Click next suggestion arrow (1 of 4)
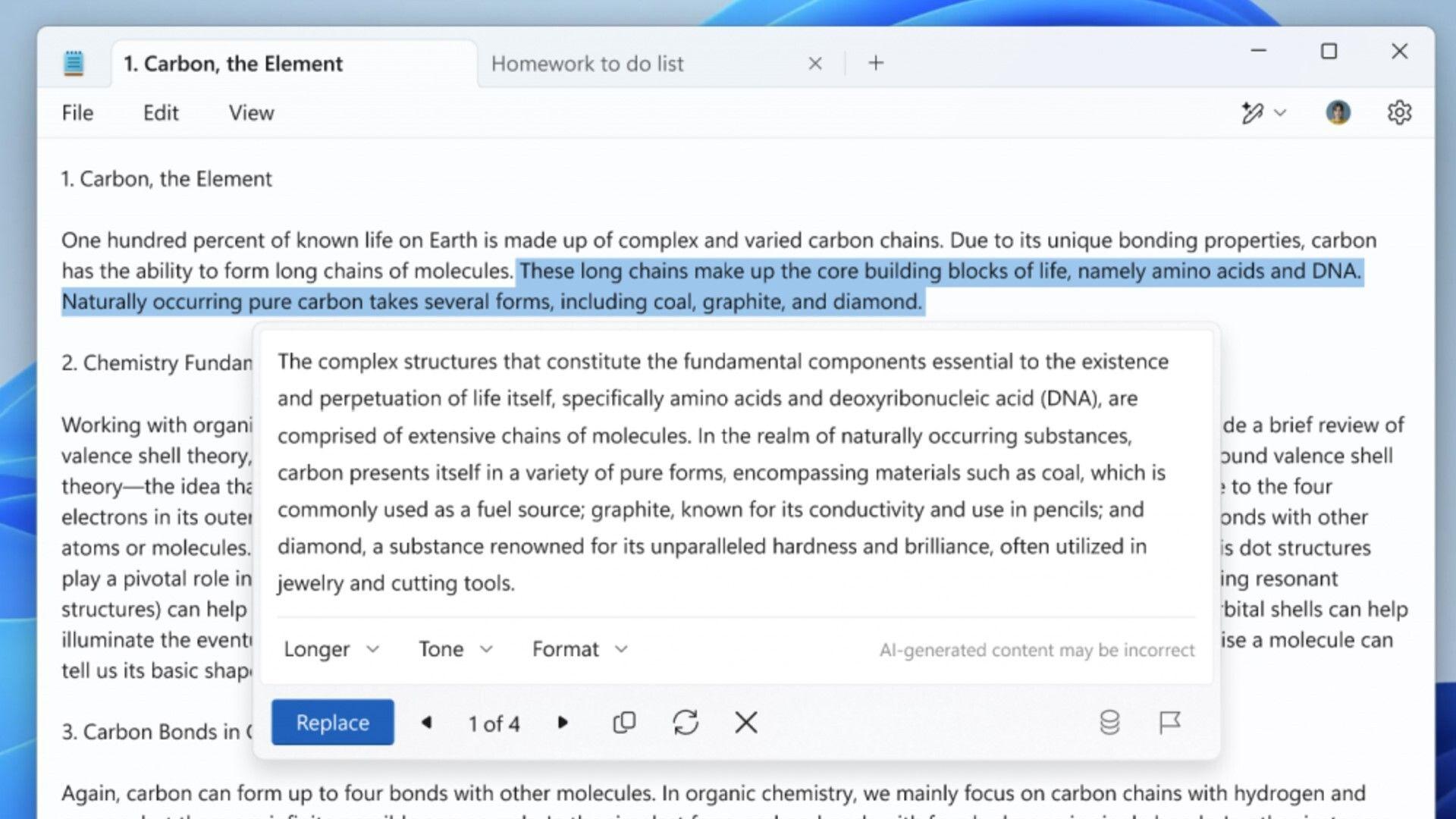The width and height of the screenshot is (1456, 819). [561, 722]
